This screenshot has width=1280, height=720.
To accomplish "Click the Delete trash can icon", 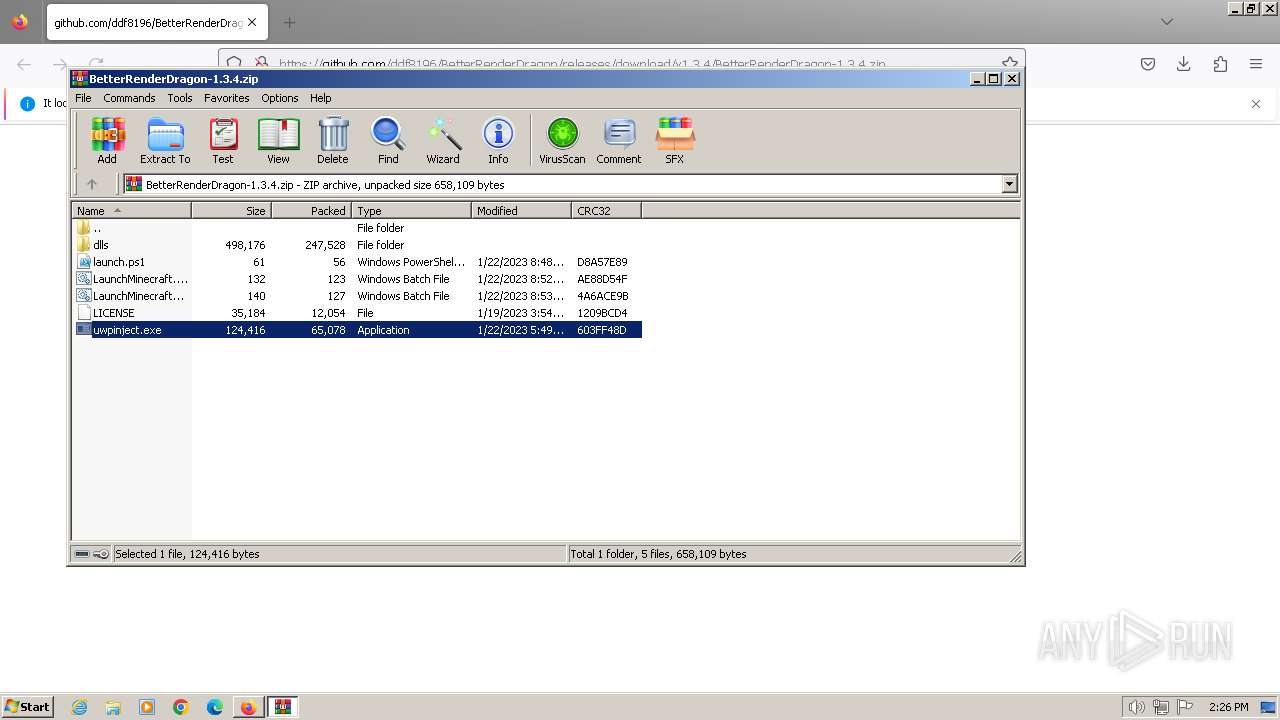I will (333, 140).
